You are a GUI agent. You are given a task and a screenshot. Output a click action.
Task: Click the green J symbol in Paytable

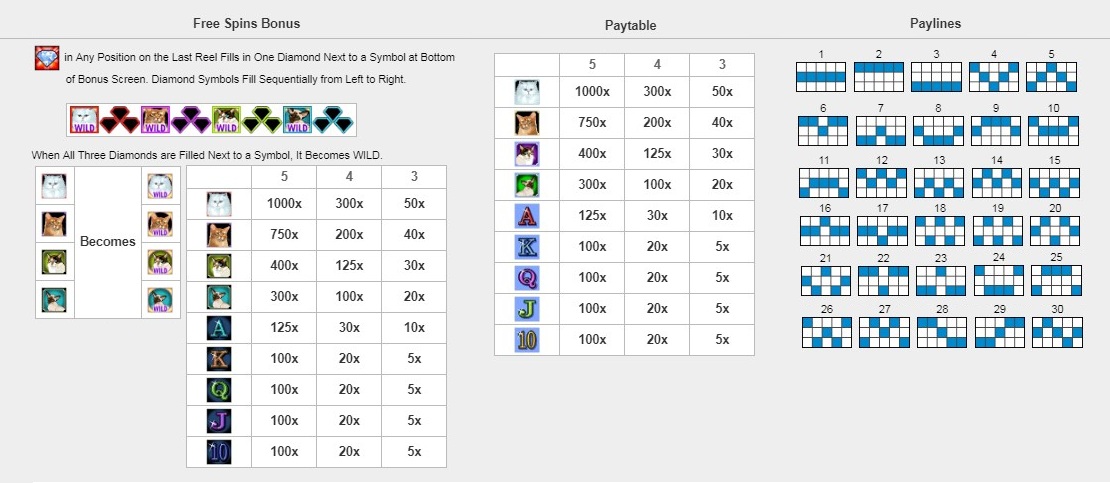click(526, 309)
